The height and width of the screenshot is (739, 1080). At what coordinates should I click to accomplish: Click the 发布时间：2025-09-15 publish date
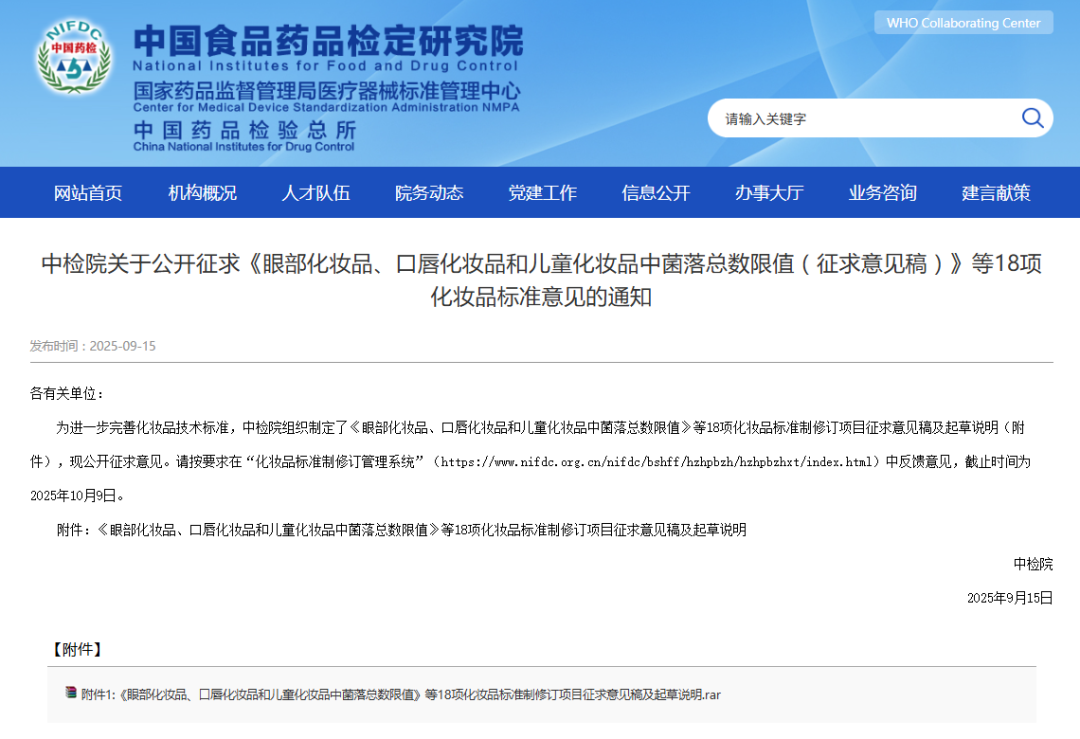(93, 346)
